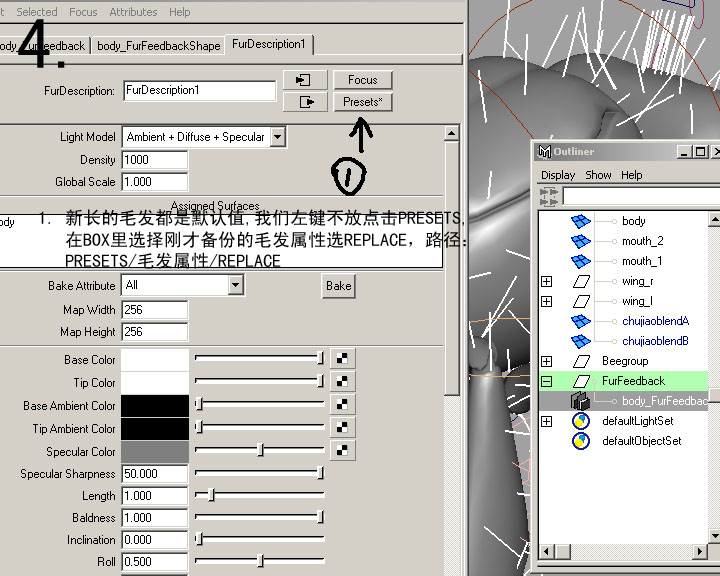Click the chujiaoblendA mesh icon in Outliner

581,322
